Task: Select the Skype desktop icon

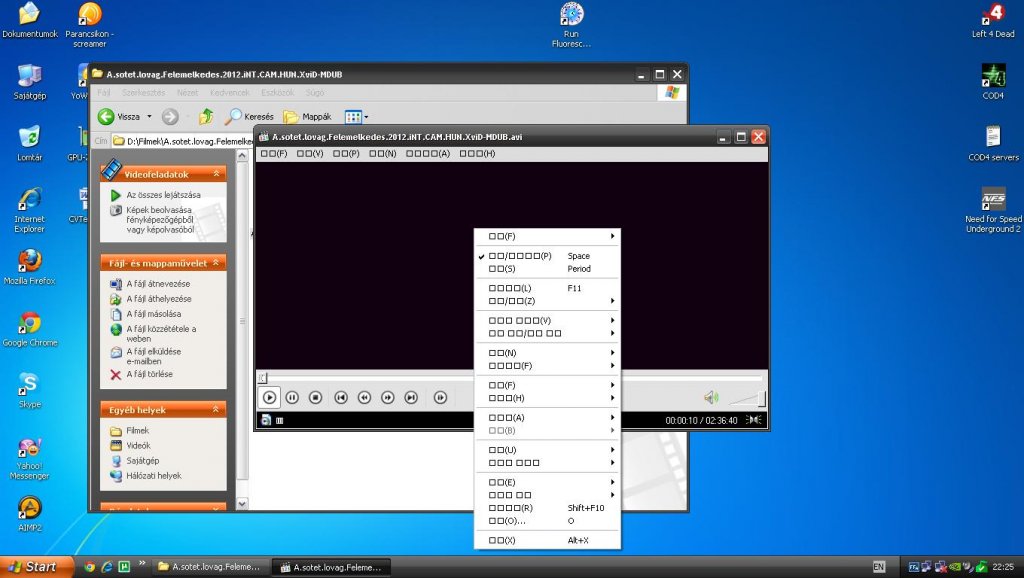Action: coord(29,391)
